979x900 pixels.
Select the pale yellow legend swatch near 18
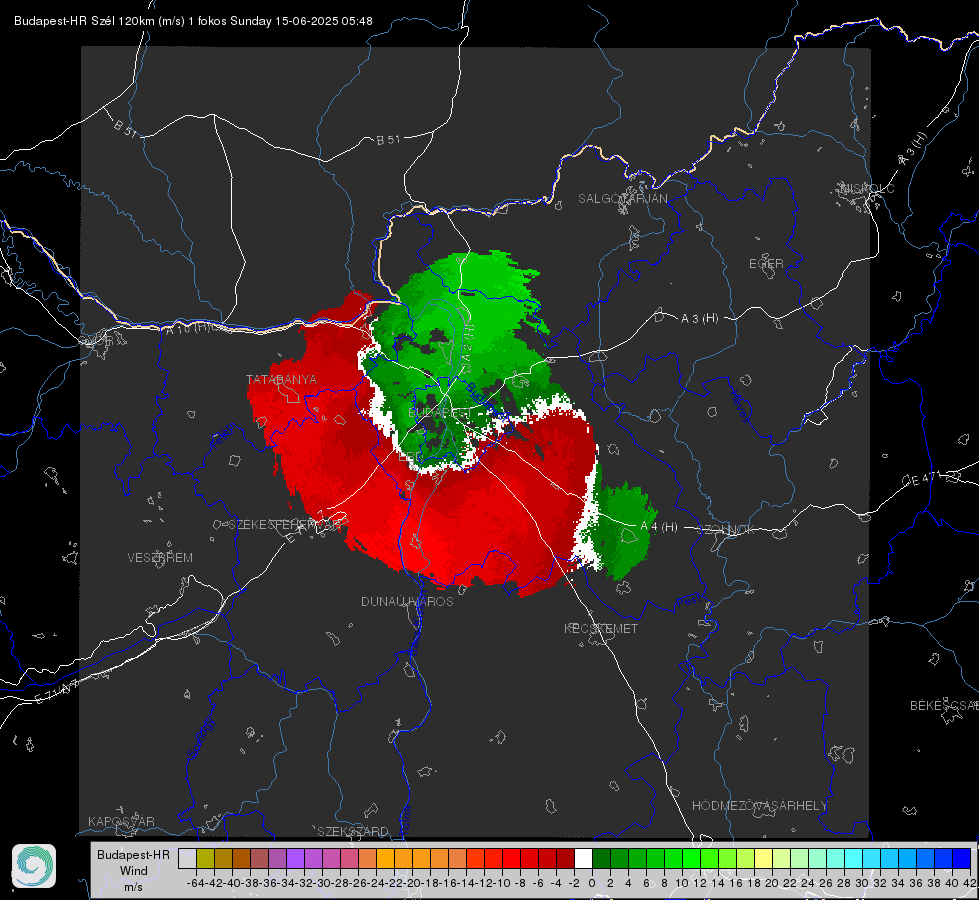pyautogui.click(x=763, y=858)
